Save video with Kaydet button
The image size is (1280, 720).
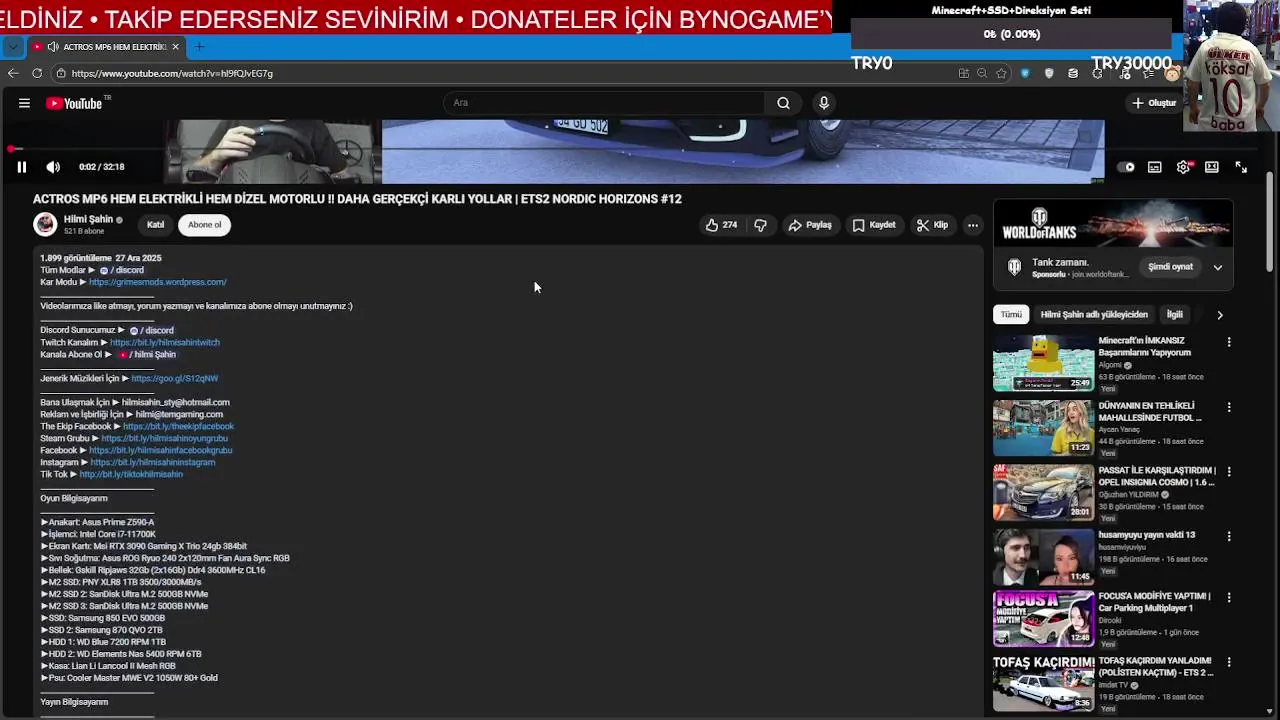tap(874, 225)
